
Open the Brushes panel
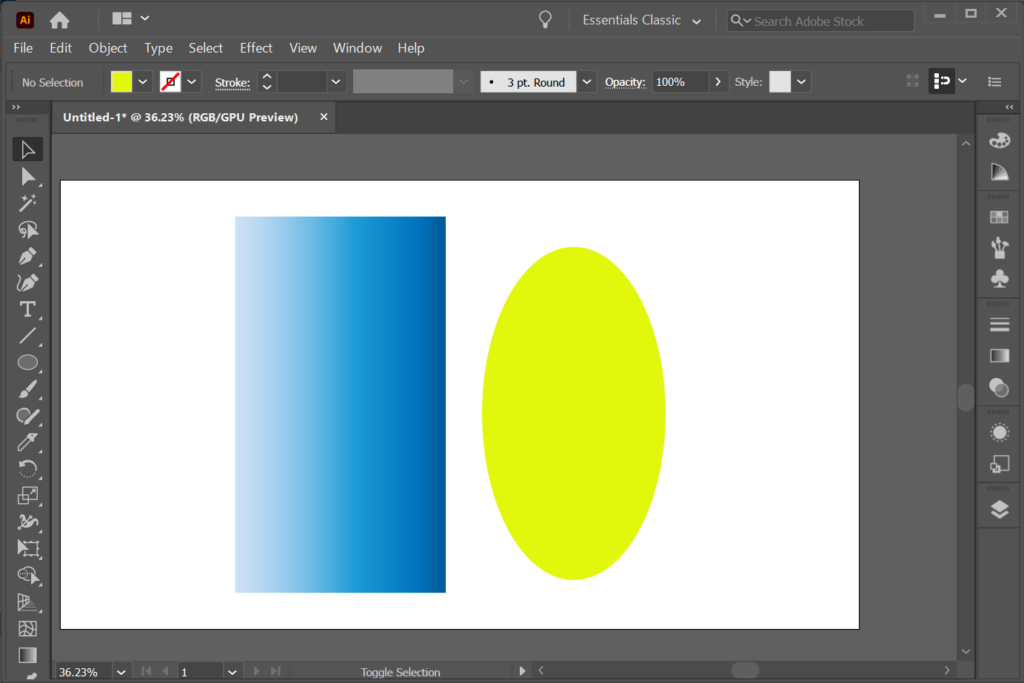[x=998, y=247]
